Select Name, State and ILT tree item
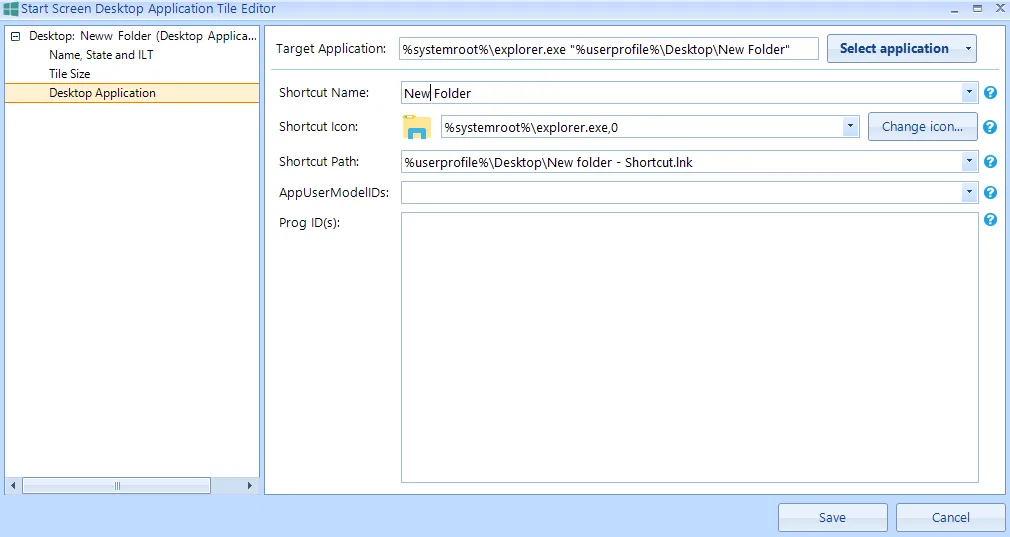1010x537 pixels. pos(101,55)
